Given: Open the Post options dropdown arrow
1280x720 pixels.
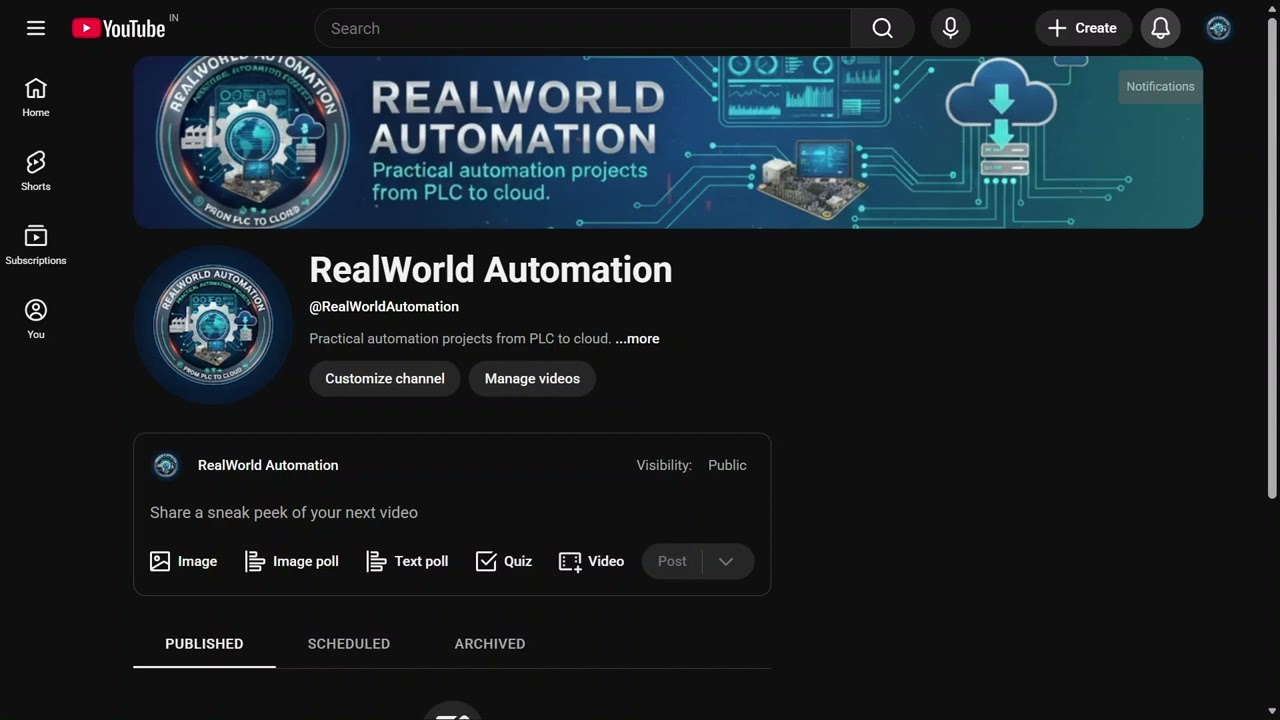Looking at the screenshot, I should (727, 561).
